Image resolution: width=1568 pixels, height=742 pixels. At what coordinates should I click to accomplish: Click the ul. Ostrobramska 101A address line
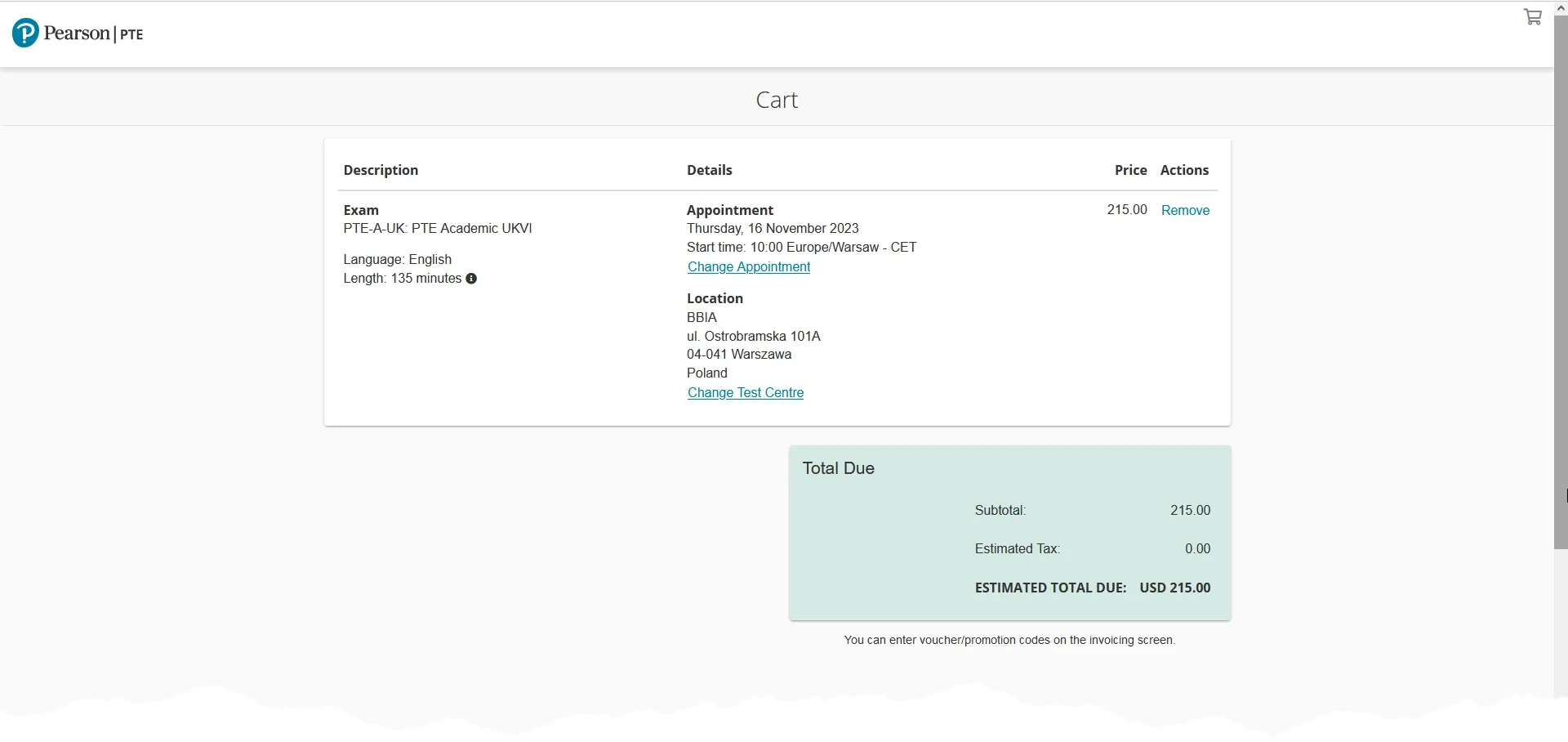tap(753, 337)
